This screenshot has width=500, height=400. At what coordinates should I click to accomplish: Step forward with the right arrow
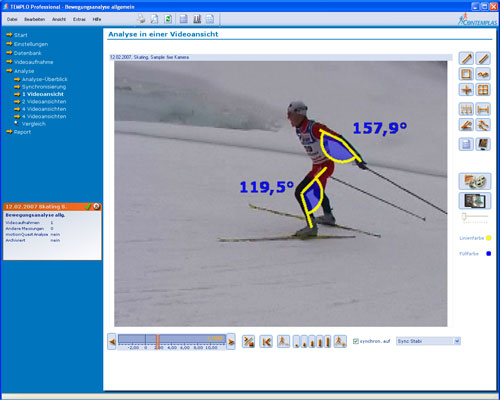[x=231, y=341]
